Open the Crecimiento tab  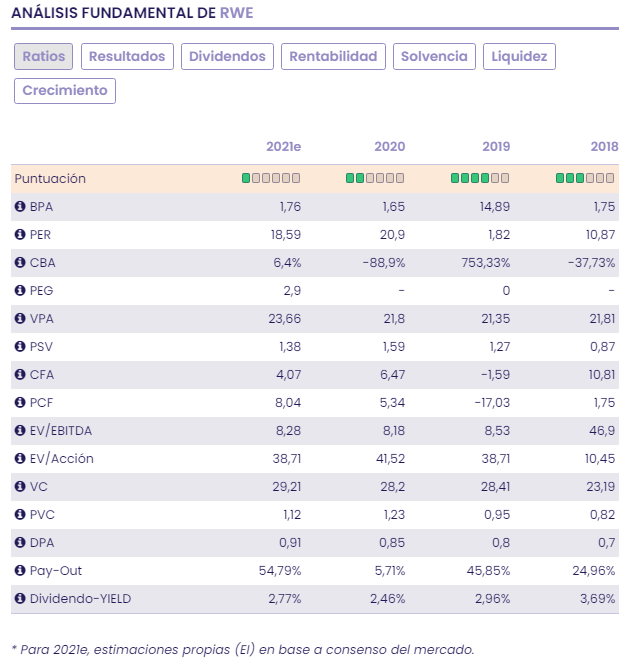[x=65, y=91]
